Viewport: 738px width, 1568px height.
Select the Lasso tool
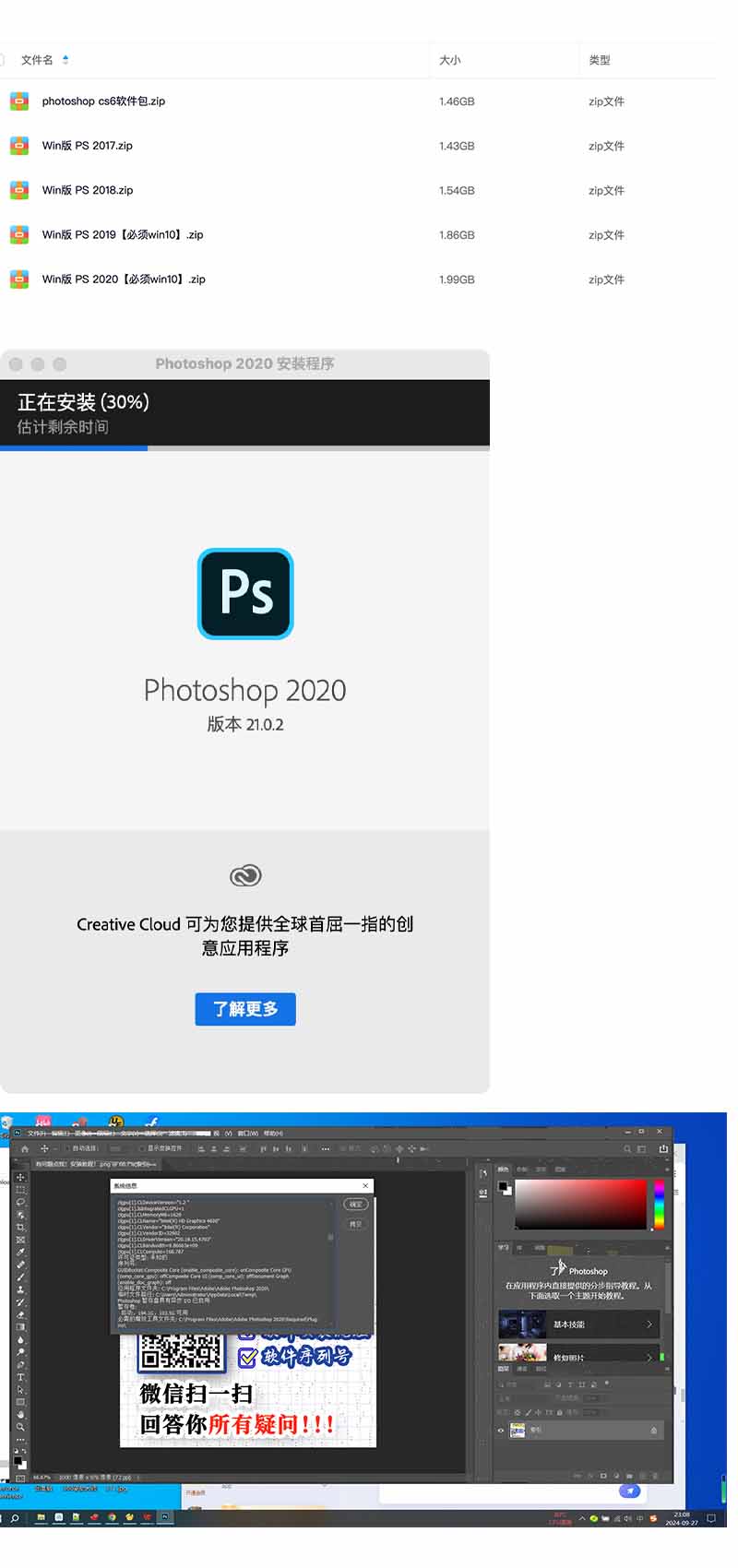coord(20,1202)
